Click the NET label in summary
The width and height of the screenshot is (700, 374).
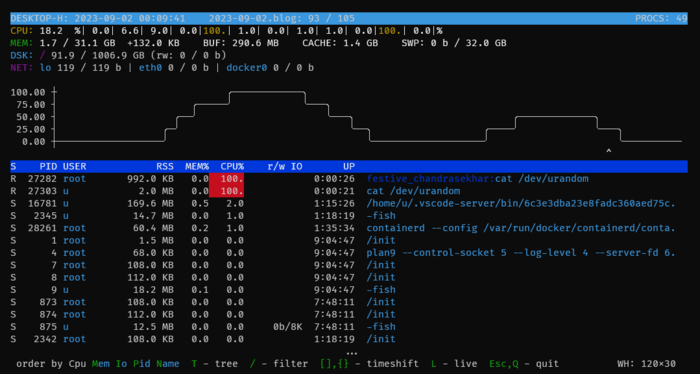[x=22, y=68]
